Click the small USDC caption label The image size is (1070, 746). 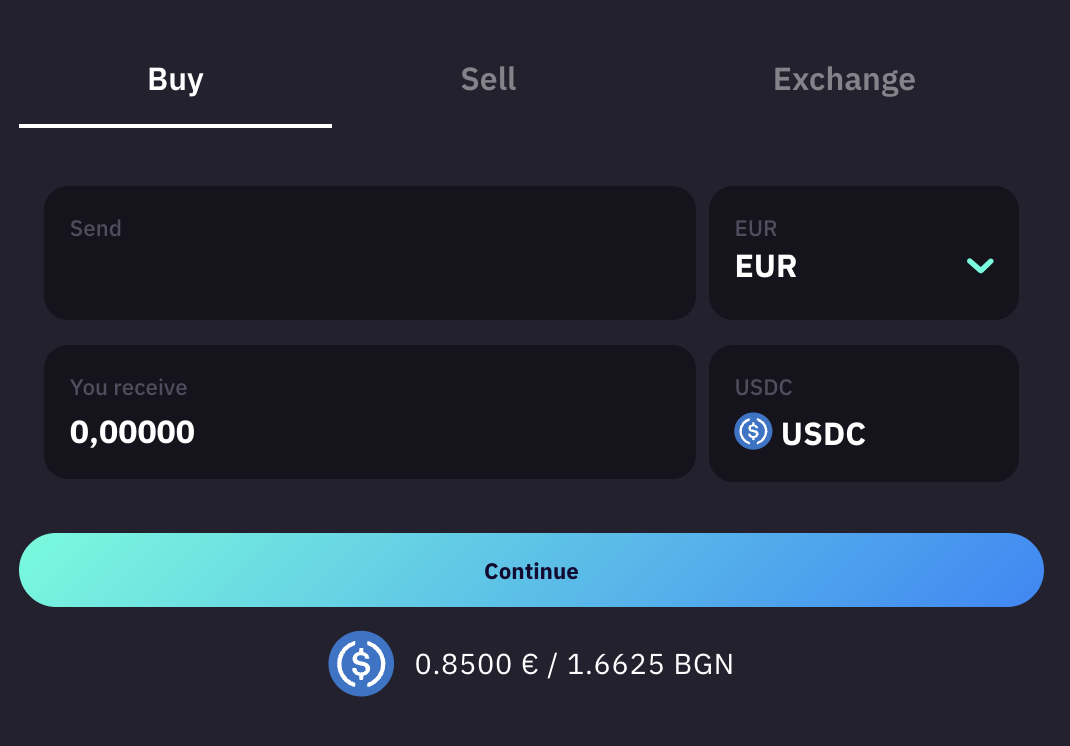(x=763, y=388)
